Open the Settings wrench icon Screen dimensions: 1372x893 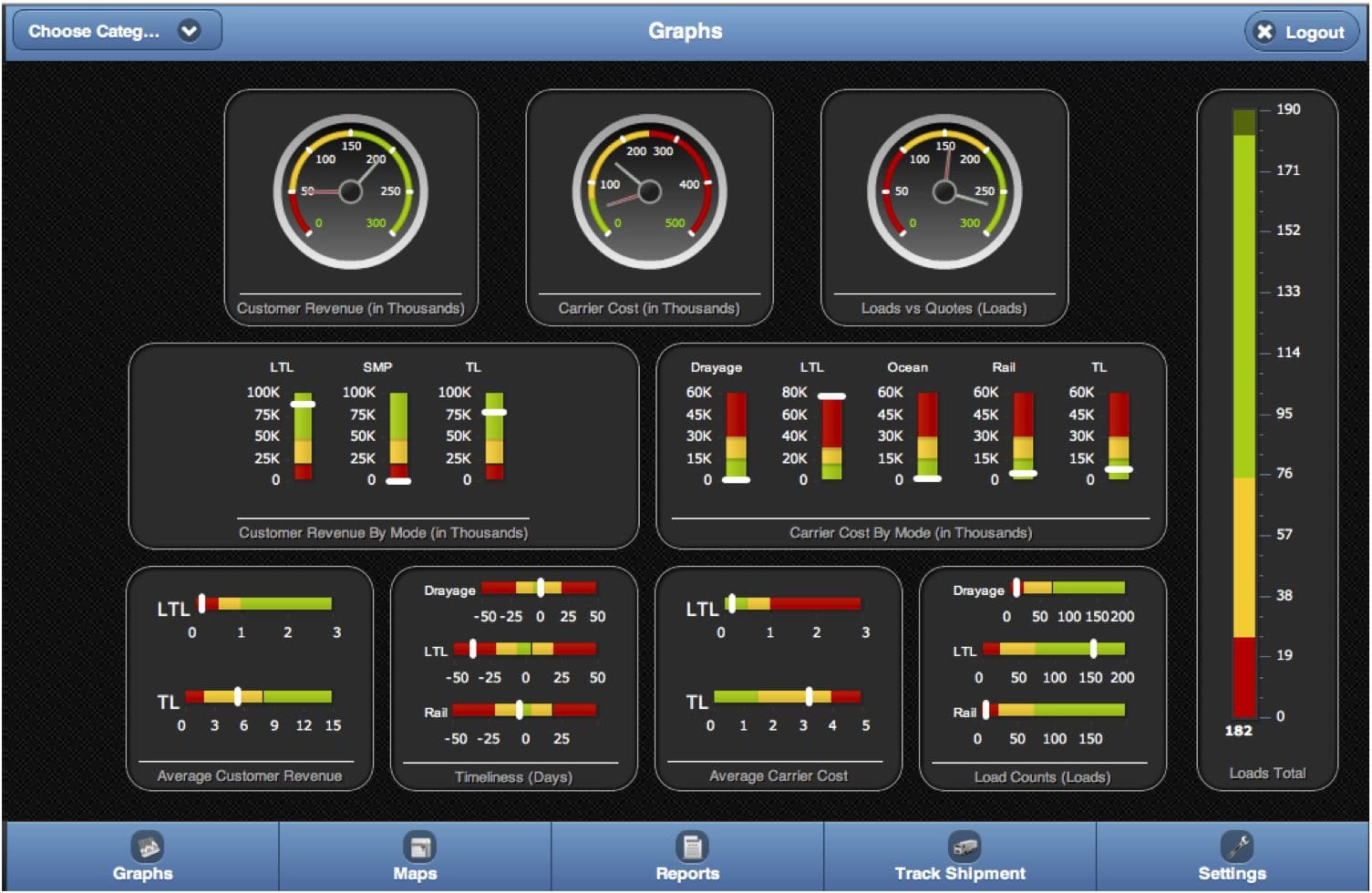(x=1238, y=847)
